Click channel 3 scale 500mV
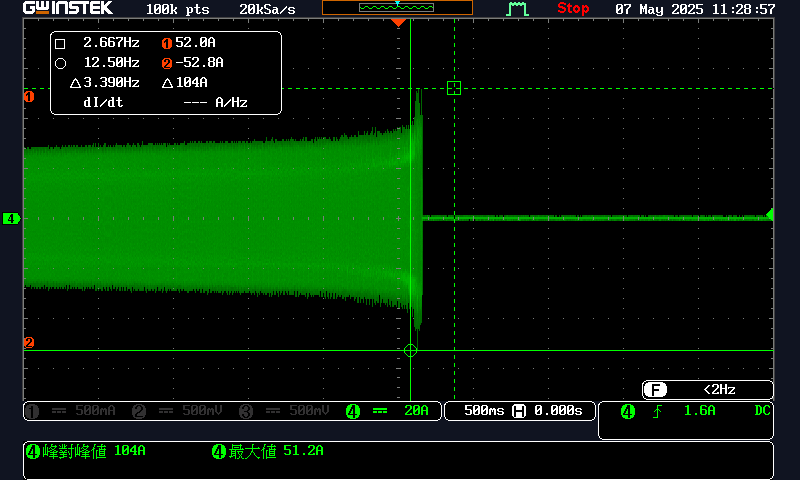The width and height of the screenshot is (800, 480). [x=309, y=410]
